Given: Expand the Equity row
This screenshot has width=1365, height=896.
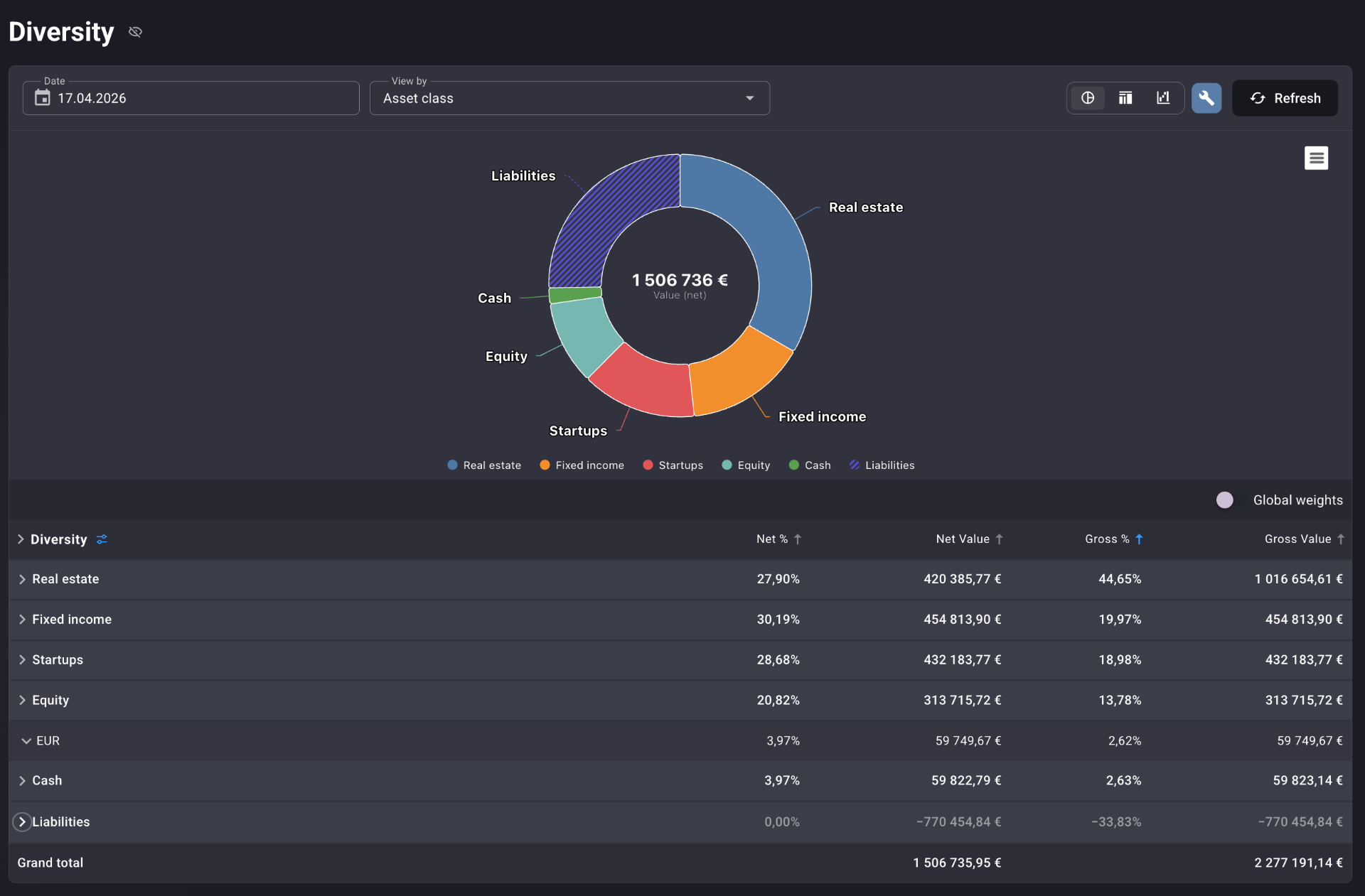Looking at the screenshot, I should tap(22, 700).
